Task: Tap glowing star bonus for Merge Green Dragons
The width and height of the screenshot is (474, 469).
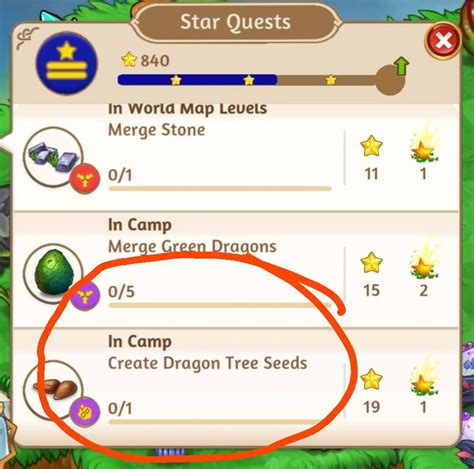Action: coord(423,263)
